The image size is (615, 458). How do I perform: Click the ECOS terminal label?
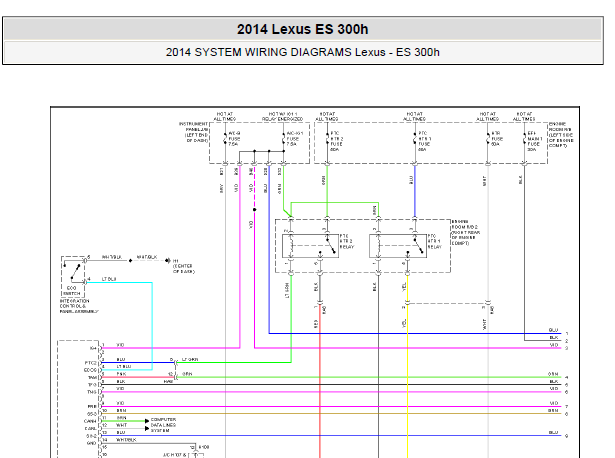point(90,370)
